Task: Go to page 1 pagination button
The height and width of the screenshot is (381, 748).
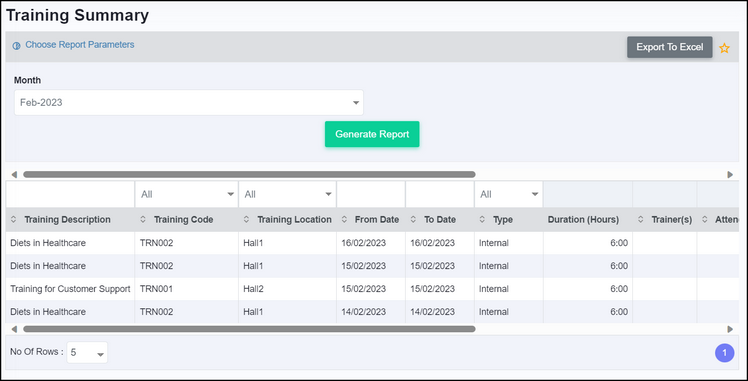Action: point(725,353)
